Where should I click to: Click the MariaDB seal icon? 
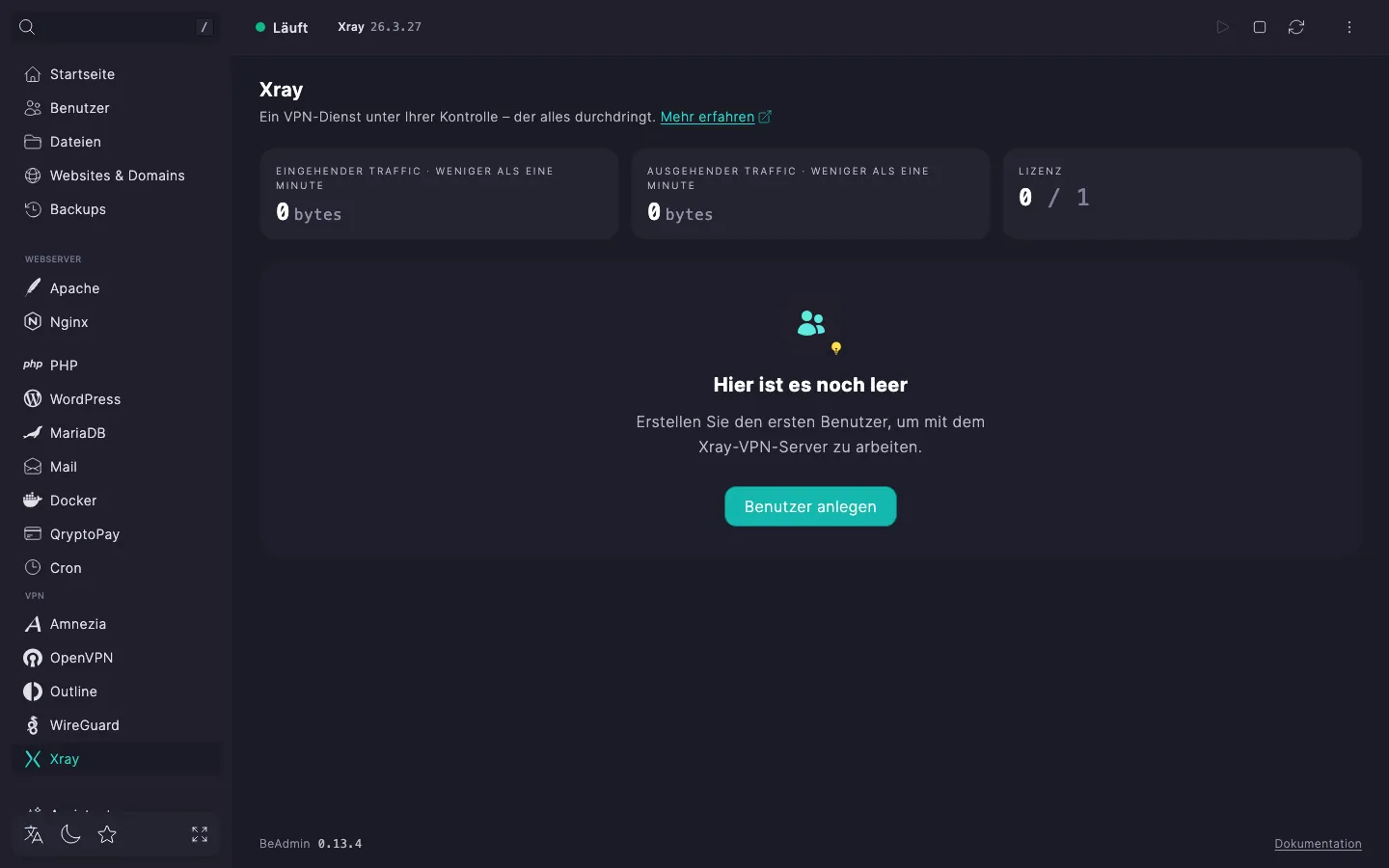pos(33,432)
